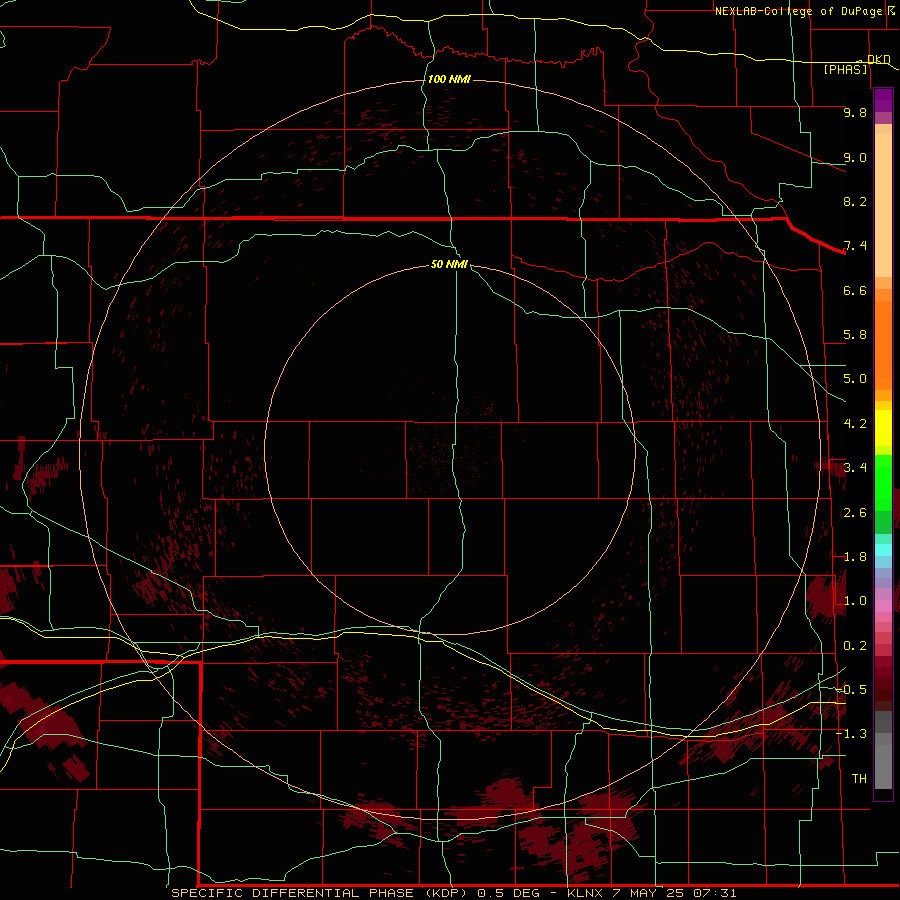Click the bright yellow band of the color bar

pos(883,428)
